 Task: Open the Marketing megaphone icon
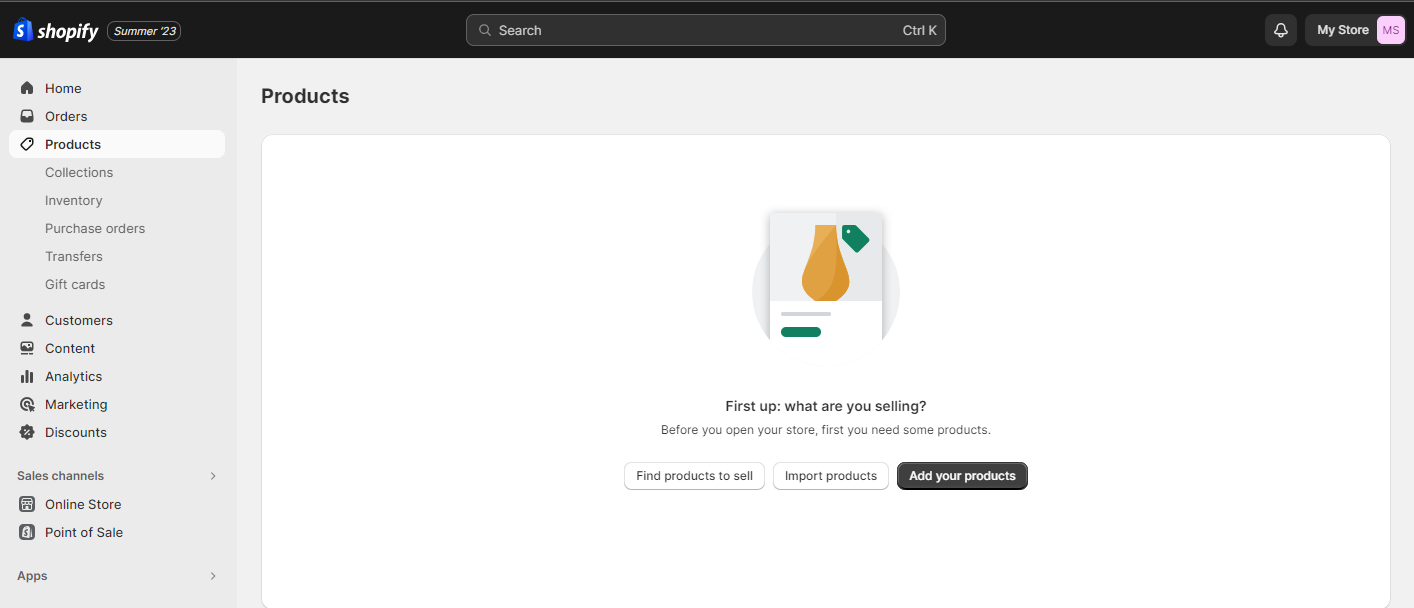pyautogui.click(x=27, y=404)
